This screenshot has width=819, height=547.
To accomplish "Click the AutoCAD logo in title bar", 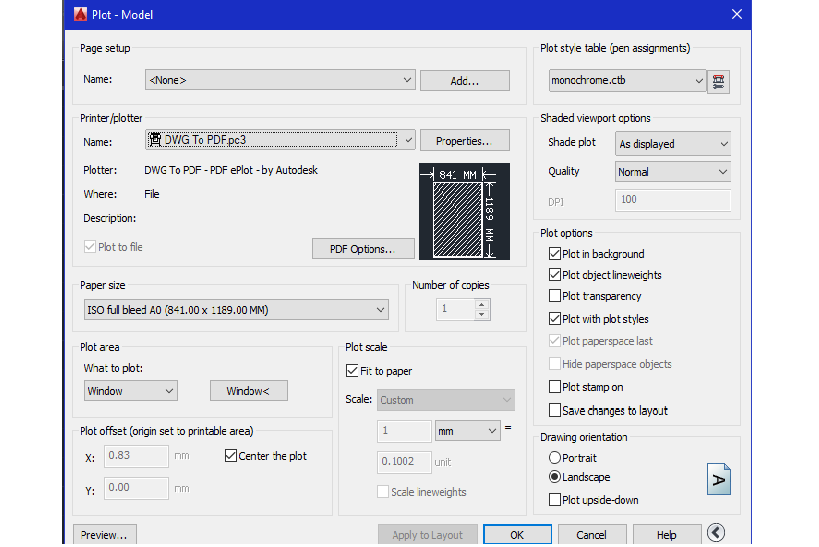I will tap(80, 14).
